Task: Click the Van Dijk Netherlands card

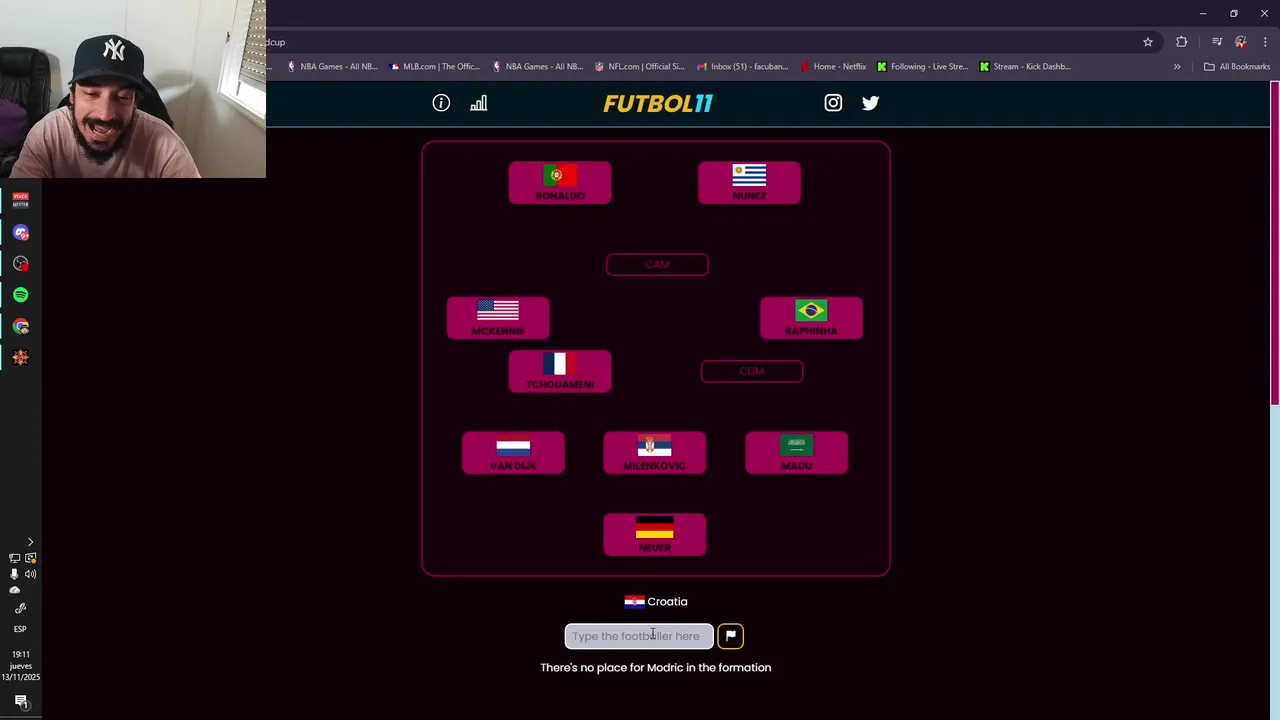Action: tap(513, 453)
